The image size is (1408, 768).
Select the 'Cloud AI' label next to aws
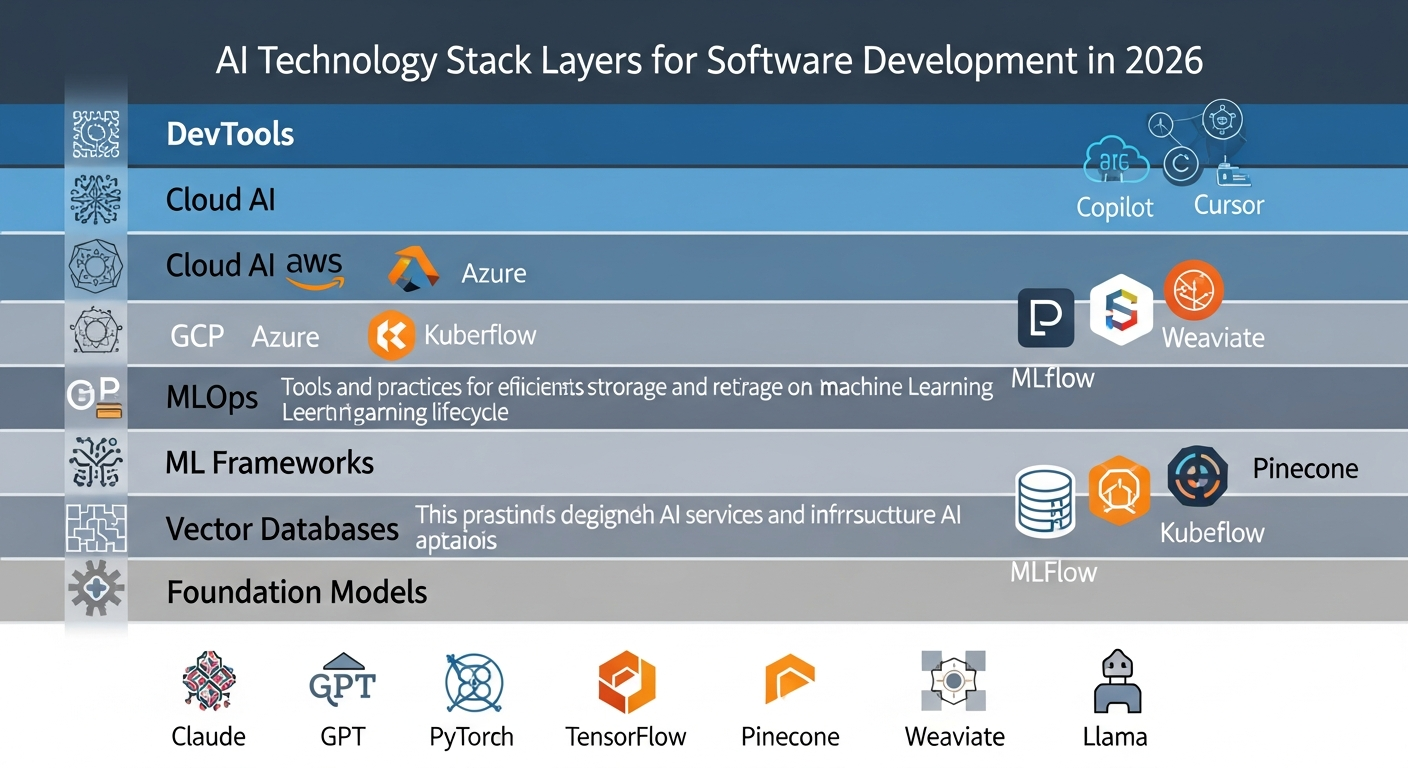[x=220, y=265]
